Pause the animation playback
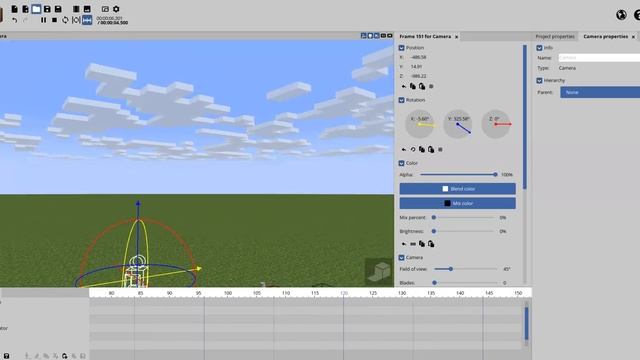 point(43,20)
